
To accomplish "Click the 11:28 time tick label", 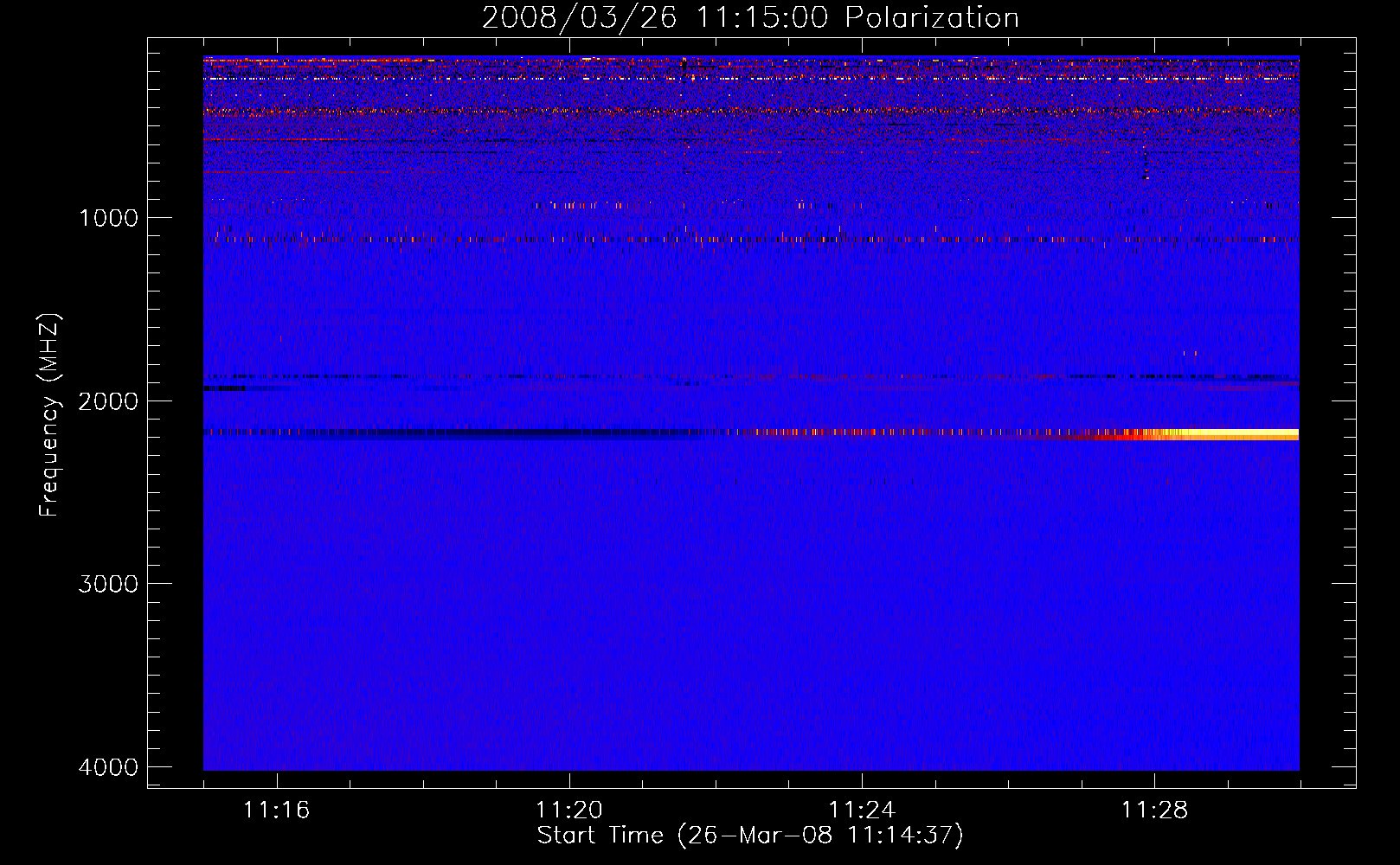I will pos(1155,810).
